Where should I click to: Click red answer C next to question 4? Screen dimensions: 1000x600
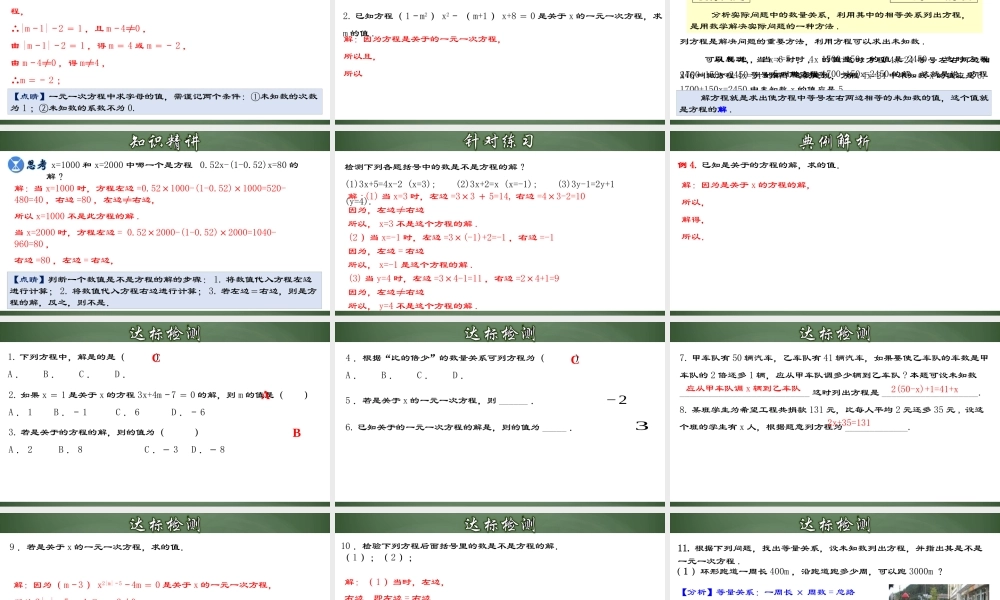pos(575,360)
